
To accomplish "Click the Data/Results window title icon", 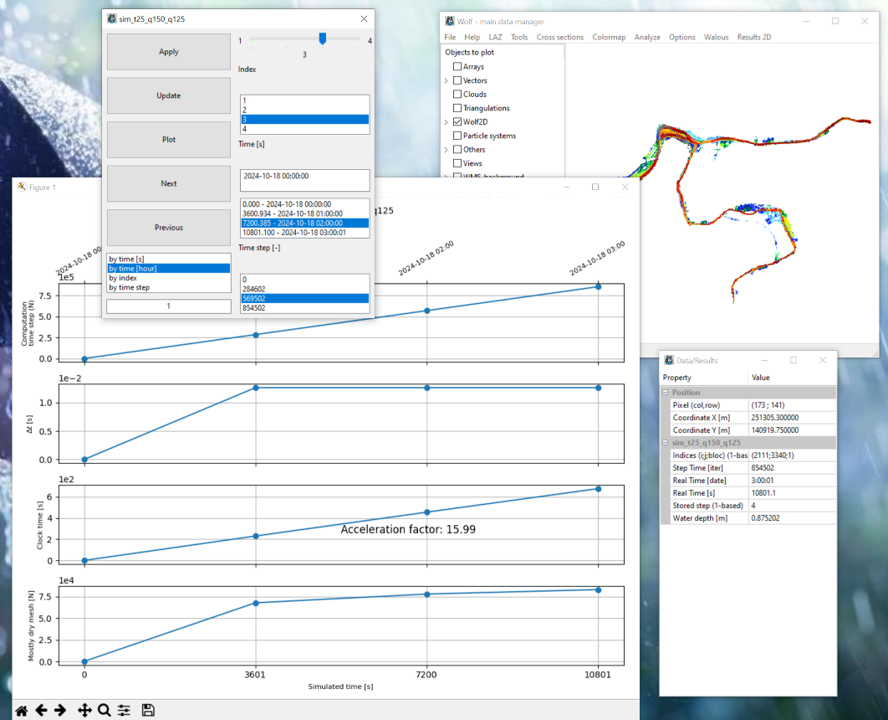I will coord(669,360).
